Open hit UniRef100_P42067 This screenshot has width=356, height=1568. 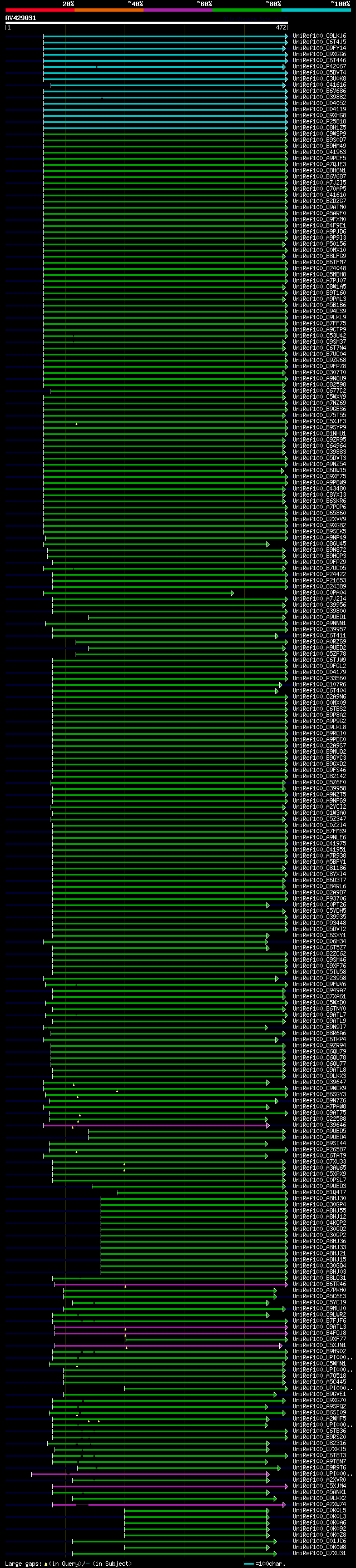(x=319, y=66)
